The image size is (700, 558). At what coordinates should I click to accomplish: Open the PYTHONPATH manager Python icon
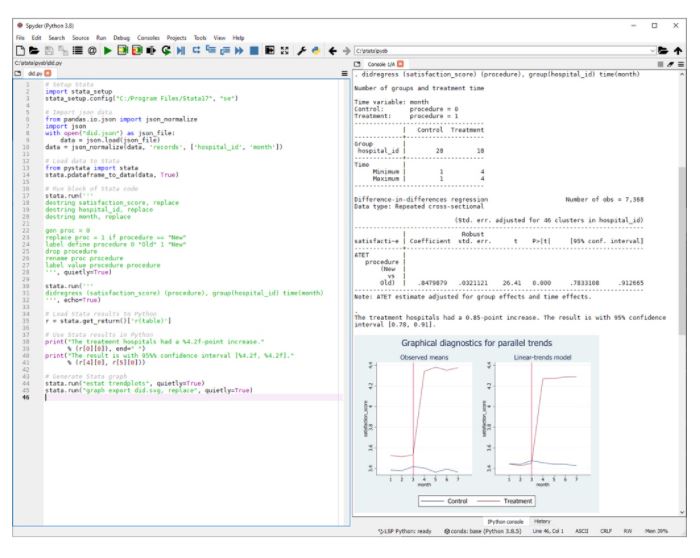point(316,50)
